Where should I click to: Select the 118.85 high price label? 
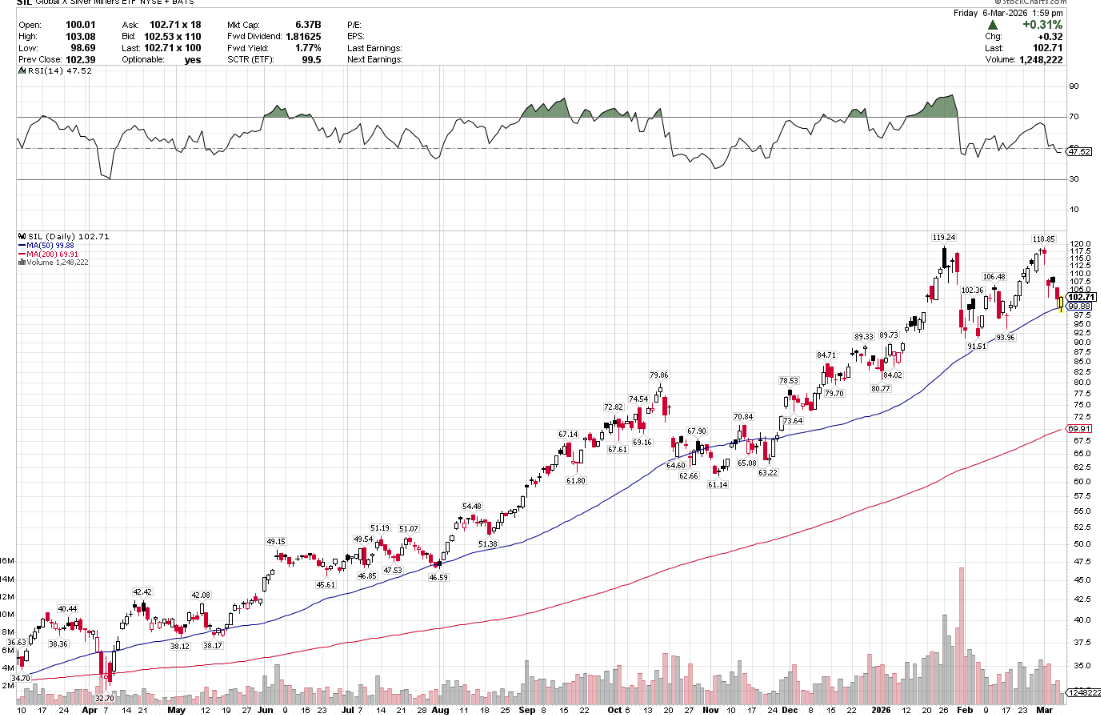[x=1044, y=239]
